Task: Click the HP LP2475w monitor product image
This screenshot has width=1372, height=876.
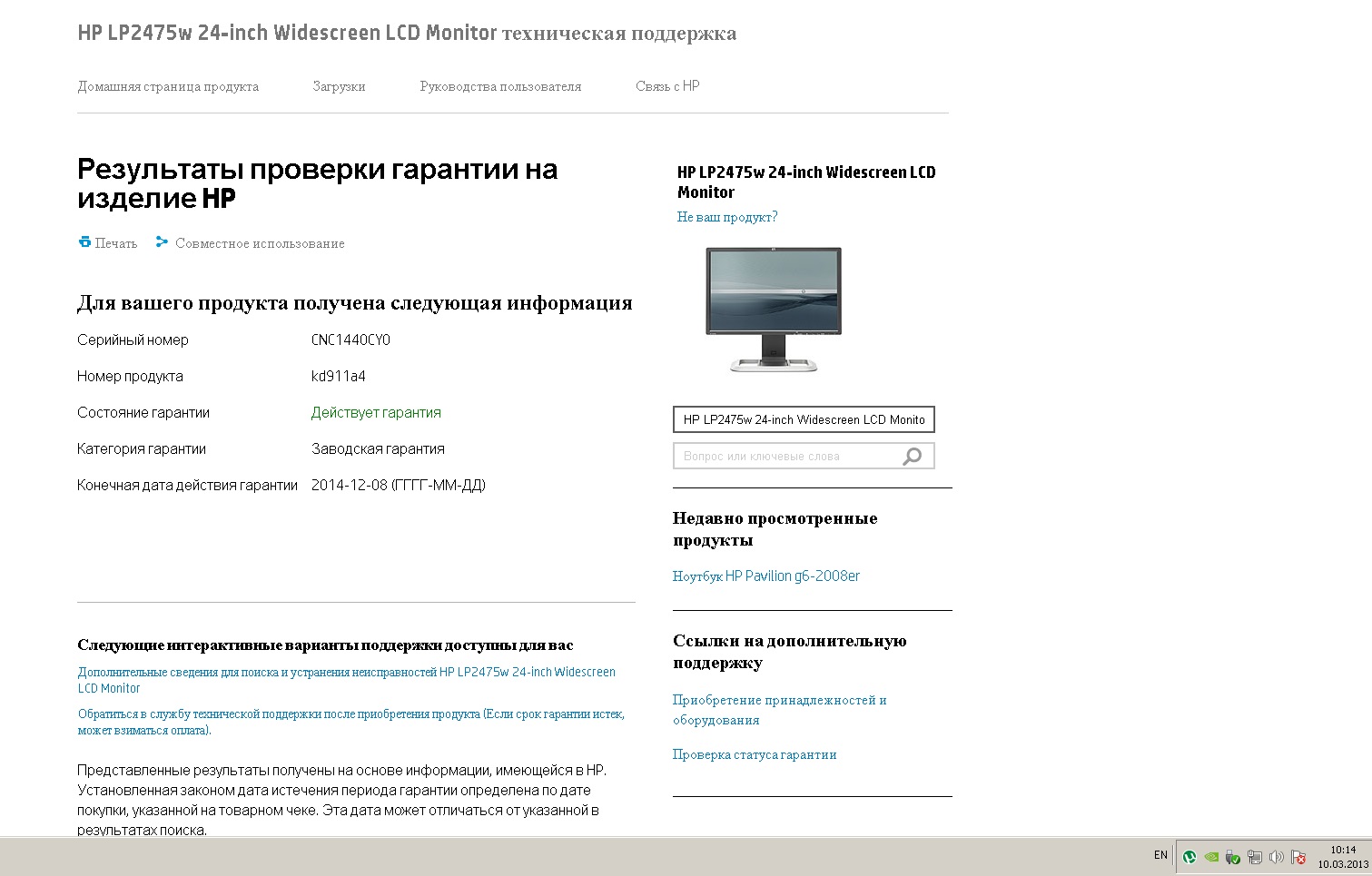Action: [x=774, y=310]
